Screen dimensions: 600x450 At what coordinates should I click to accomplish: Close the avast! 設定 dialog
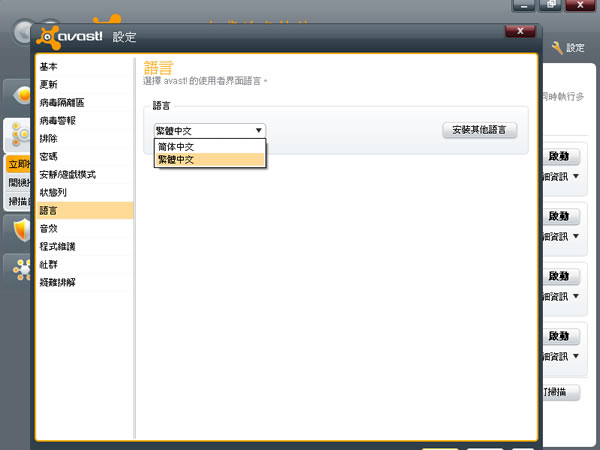(x=520, y=31)
